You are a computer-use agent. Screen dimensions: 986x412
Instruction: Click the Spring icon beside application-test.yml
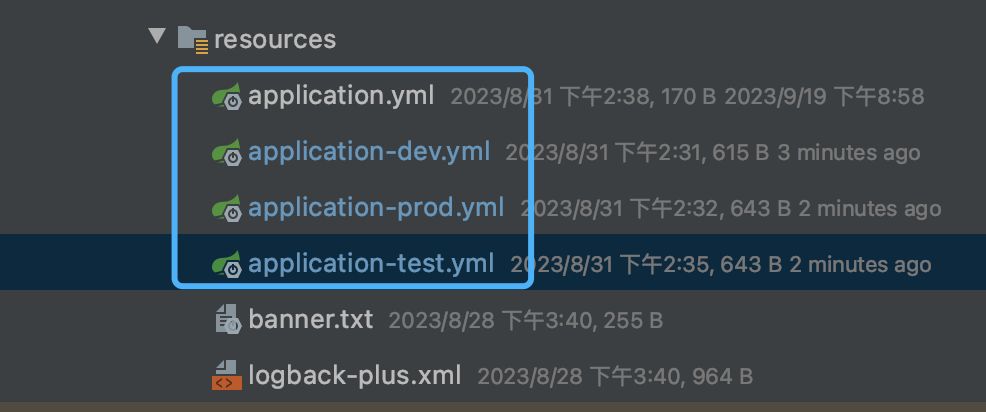pyautogui.click(x=226, y=265)
